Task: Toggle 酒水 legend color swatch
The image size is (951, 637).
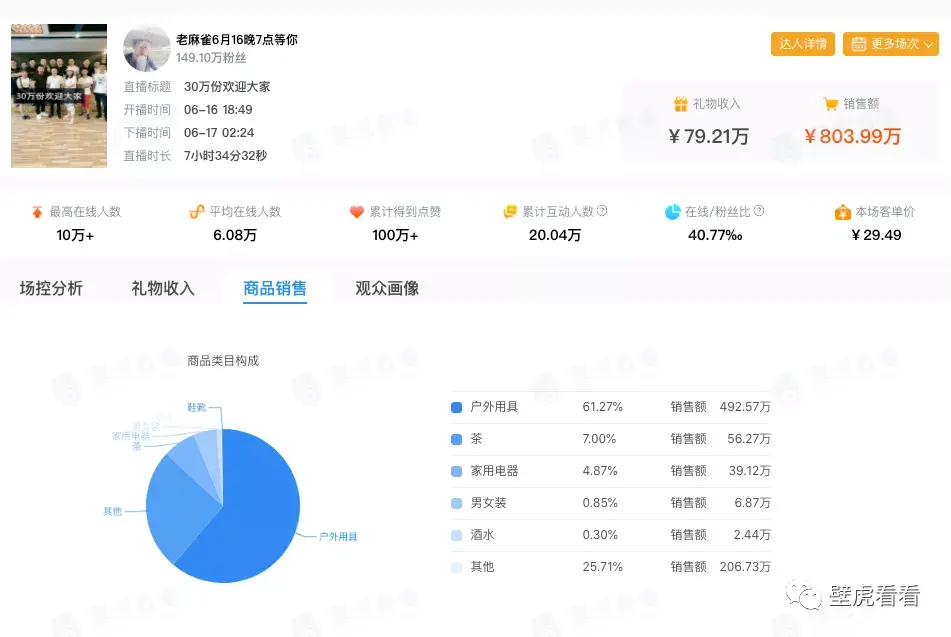Action: coord(457,535)
